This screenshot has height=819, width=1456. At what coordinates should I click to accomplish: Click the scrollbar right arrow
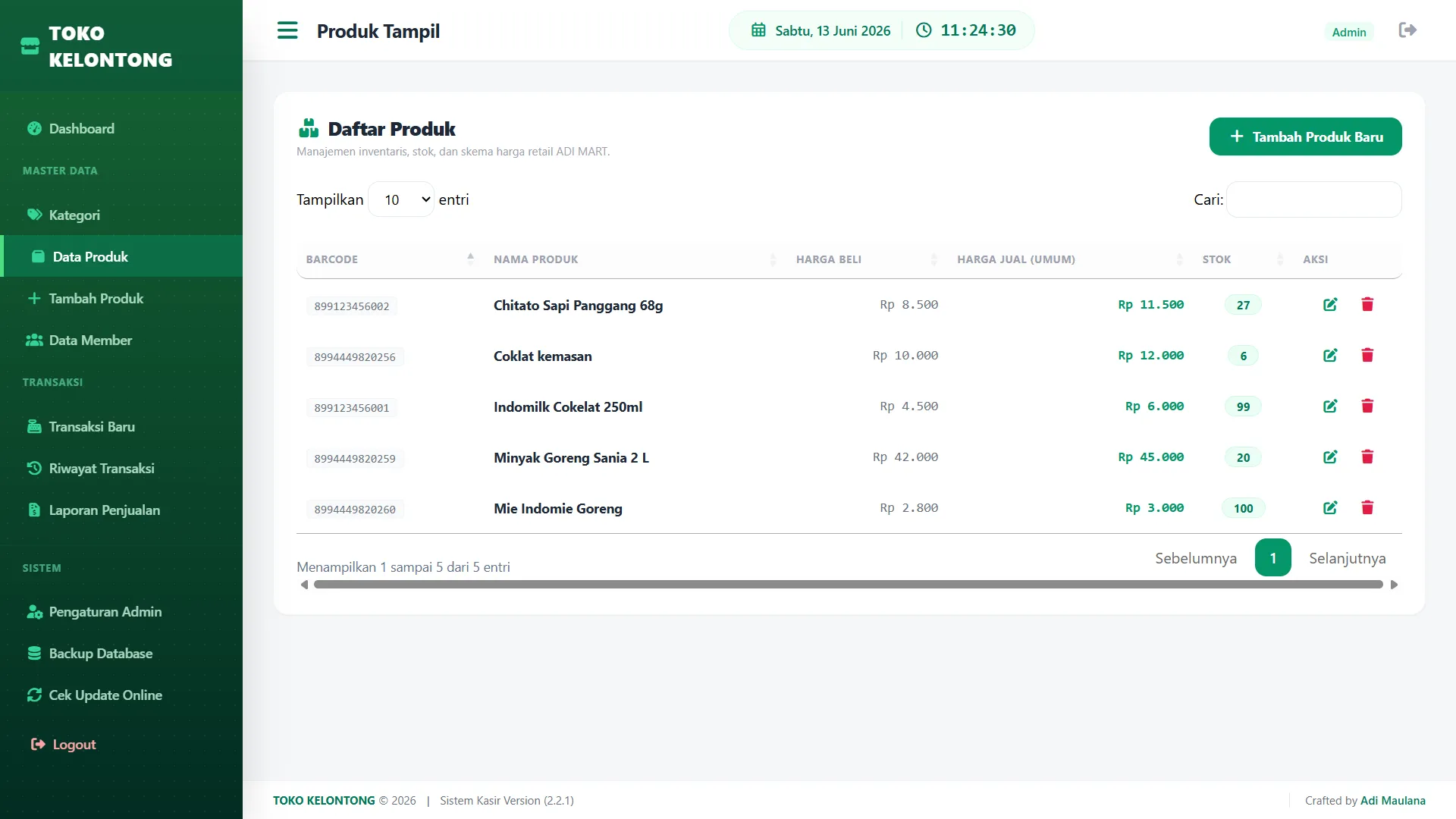pos(1394,585)
